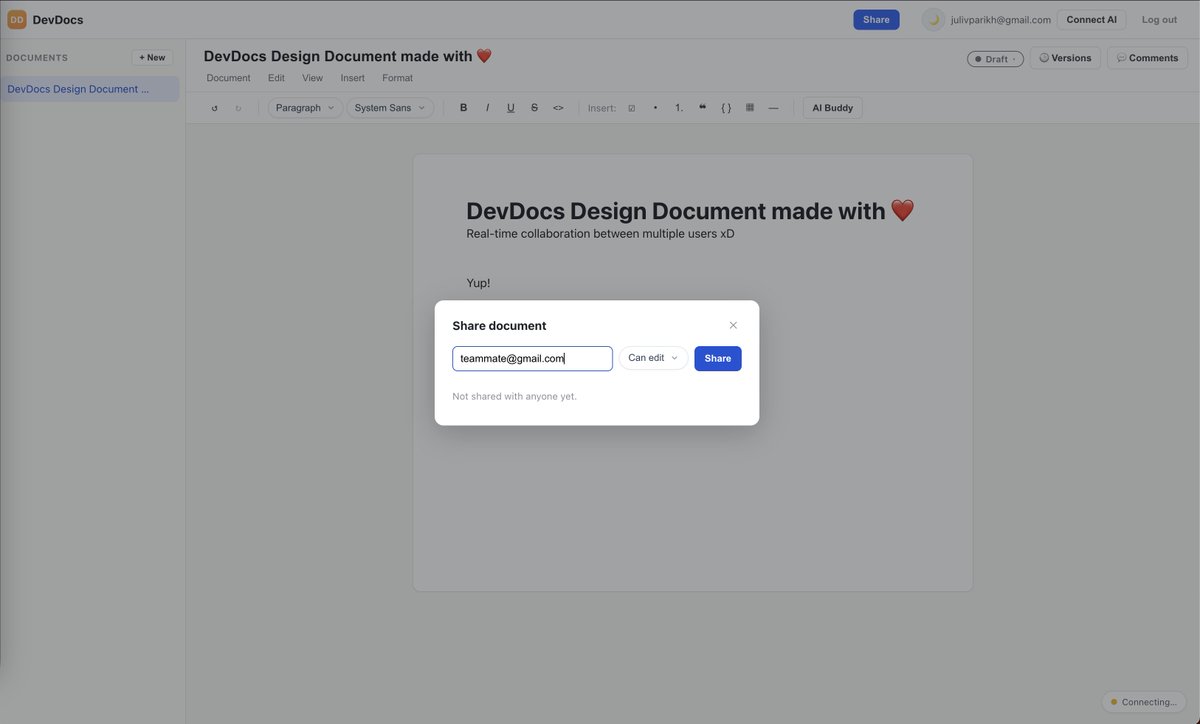Toggle strikethrough formatting

click(534, 108)
